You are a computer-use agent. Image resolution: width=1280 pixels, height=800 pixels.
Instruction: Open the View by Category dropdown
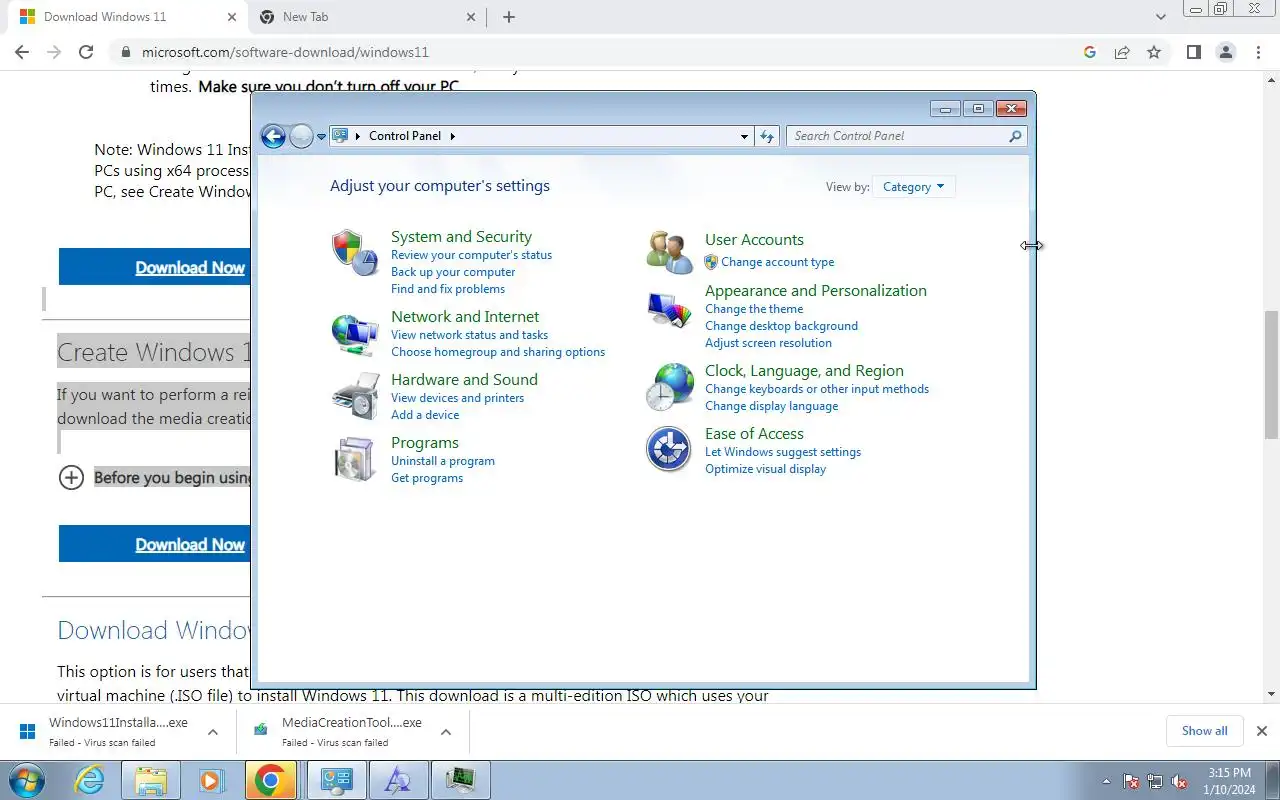pos(913,187)
